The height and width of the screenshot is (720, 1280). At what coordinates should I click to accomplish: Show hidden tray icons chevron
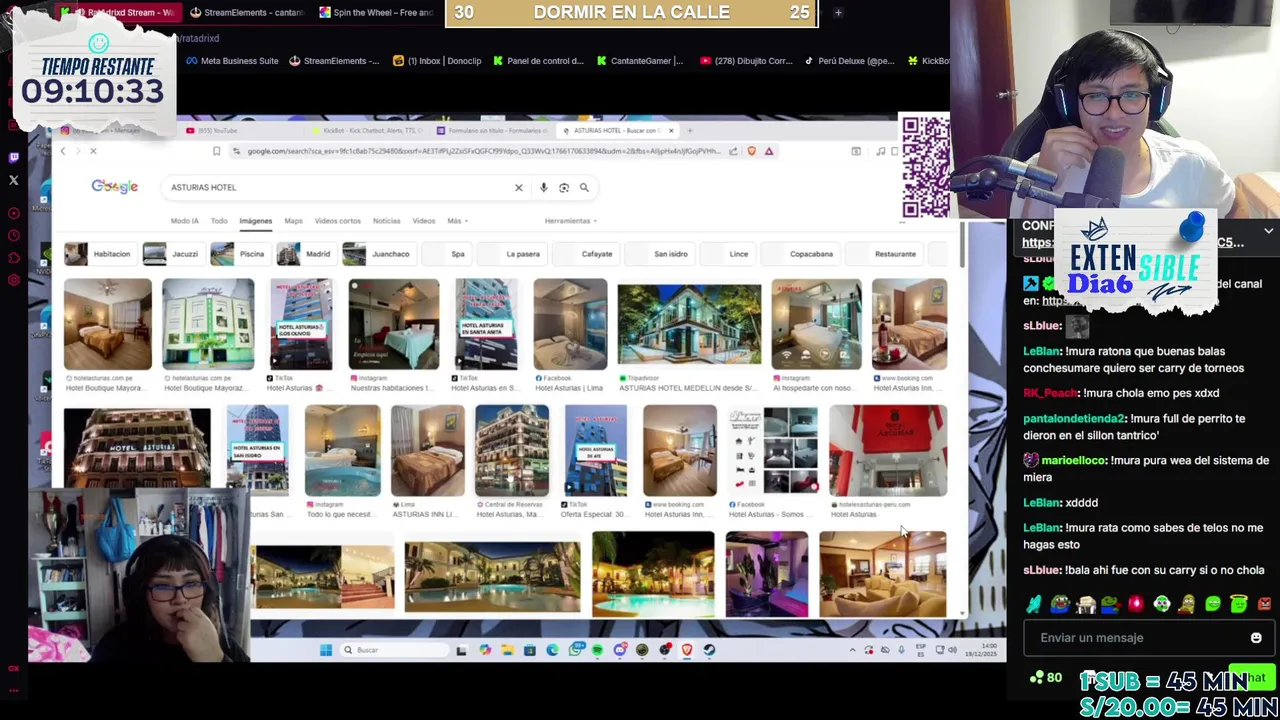[x=853, y=650]
